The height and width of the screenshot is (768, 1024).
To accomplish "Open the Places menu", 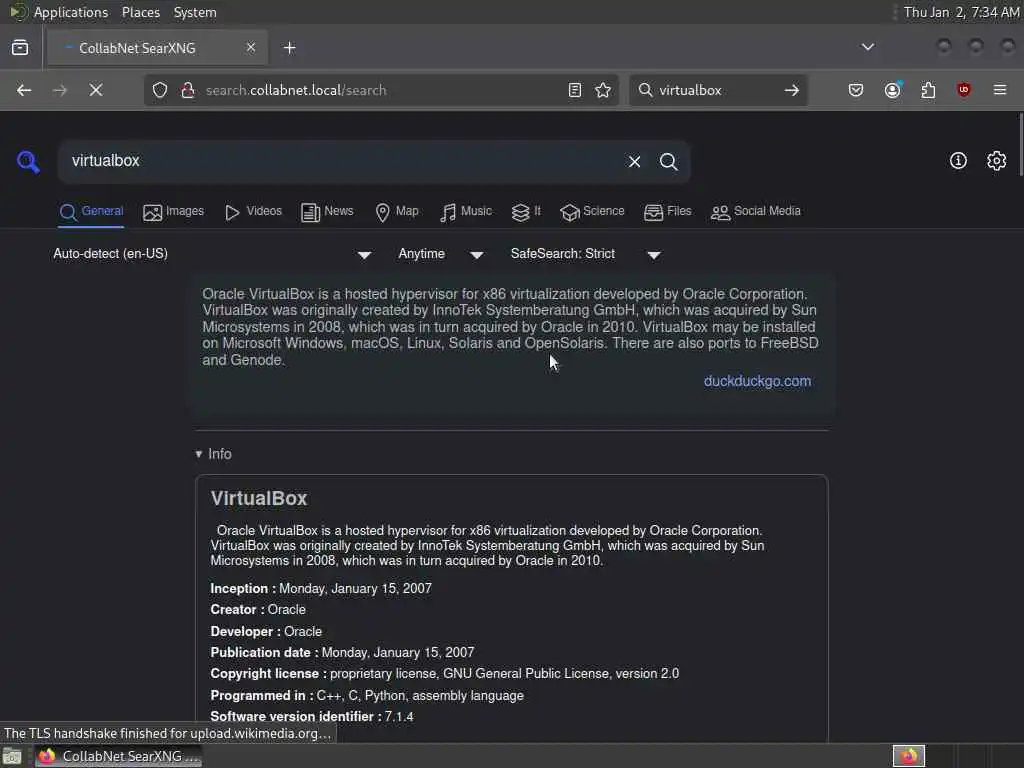I will coord(141,12).
